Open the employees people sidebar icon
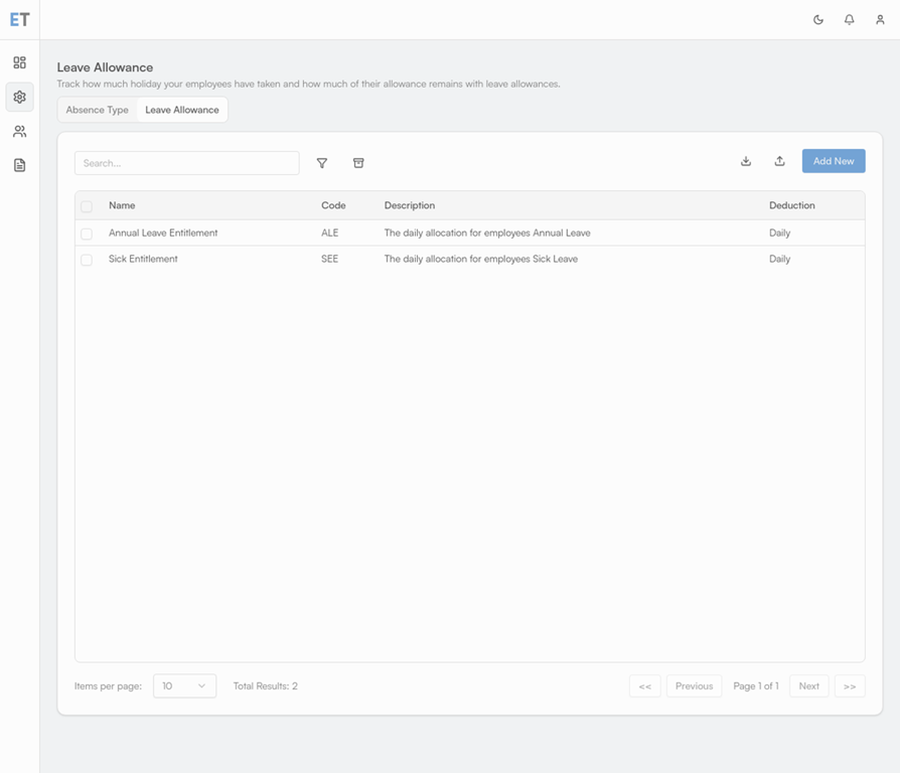The height and width of the screenshot is (773, 900). [x=19, y=131]
